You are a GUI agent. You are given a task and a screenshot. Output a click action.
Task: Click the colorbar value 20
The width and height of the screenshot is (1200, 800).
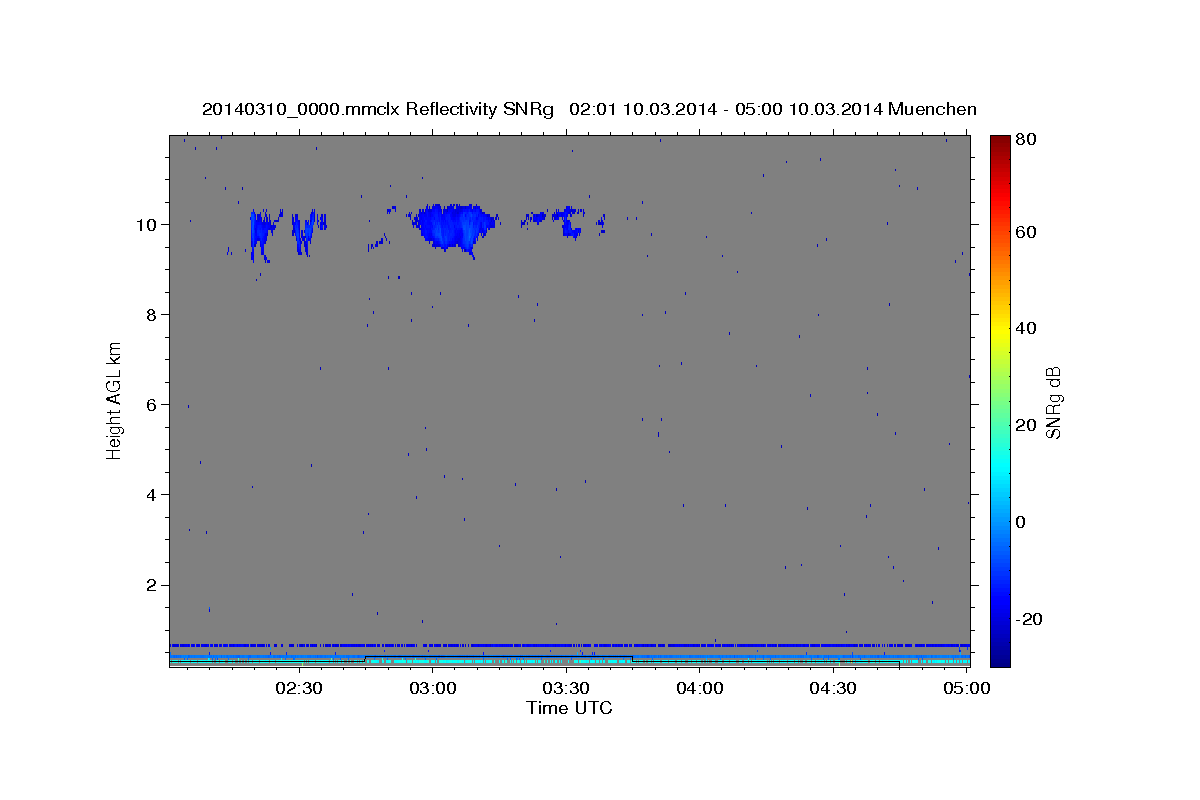(1025, 425)
